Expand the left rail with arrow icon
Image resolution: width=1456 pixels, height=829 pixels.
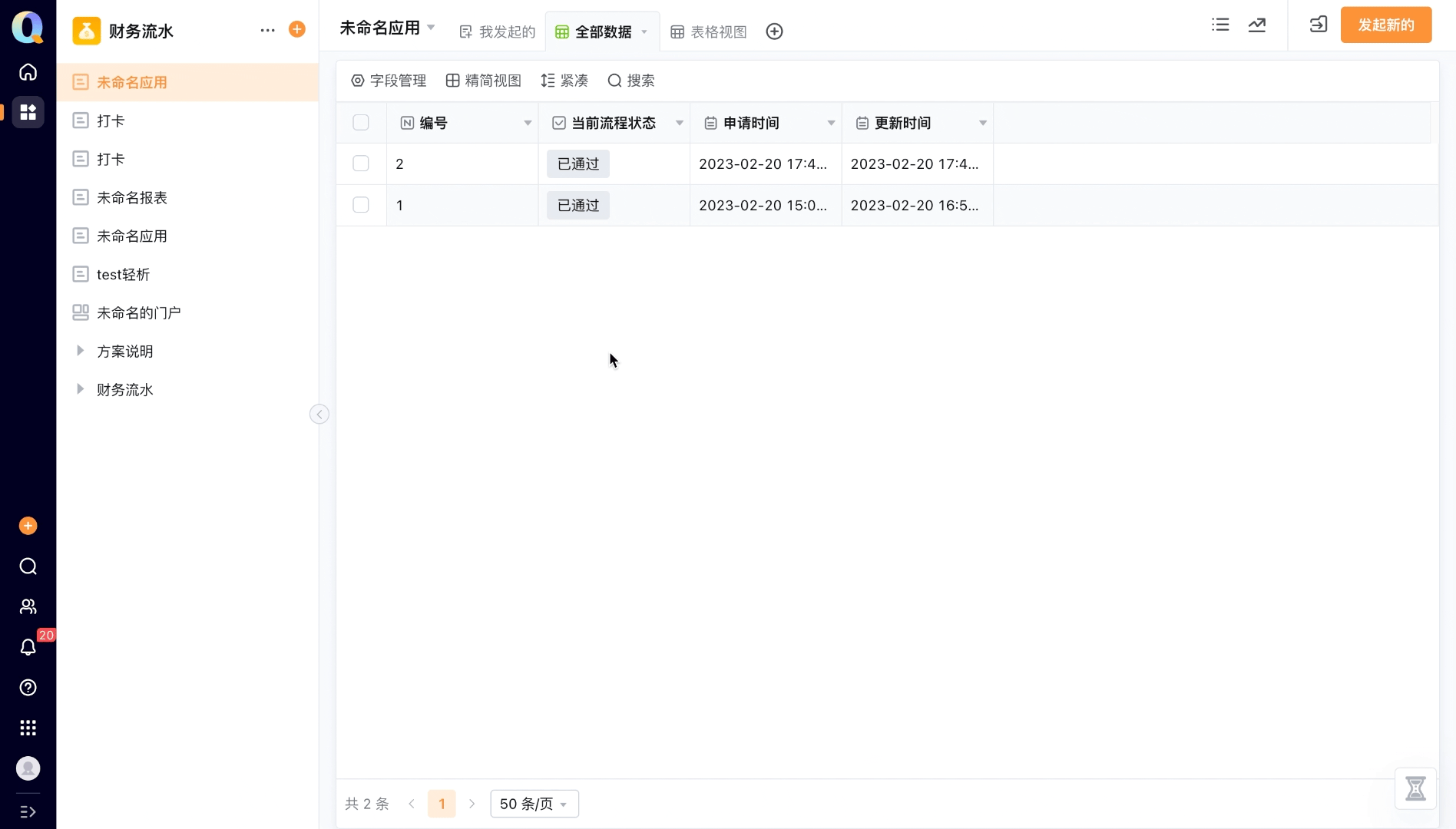(x=28, y=811)
